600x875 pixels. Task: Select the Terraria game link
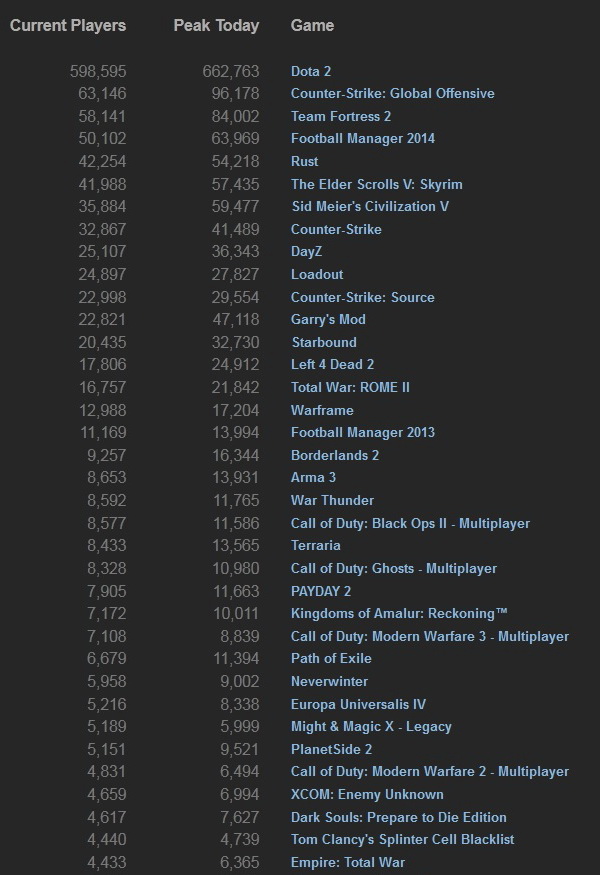coord(315,545)
